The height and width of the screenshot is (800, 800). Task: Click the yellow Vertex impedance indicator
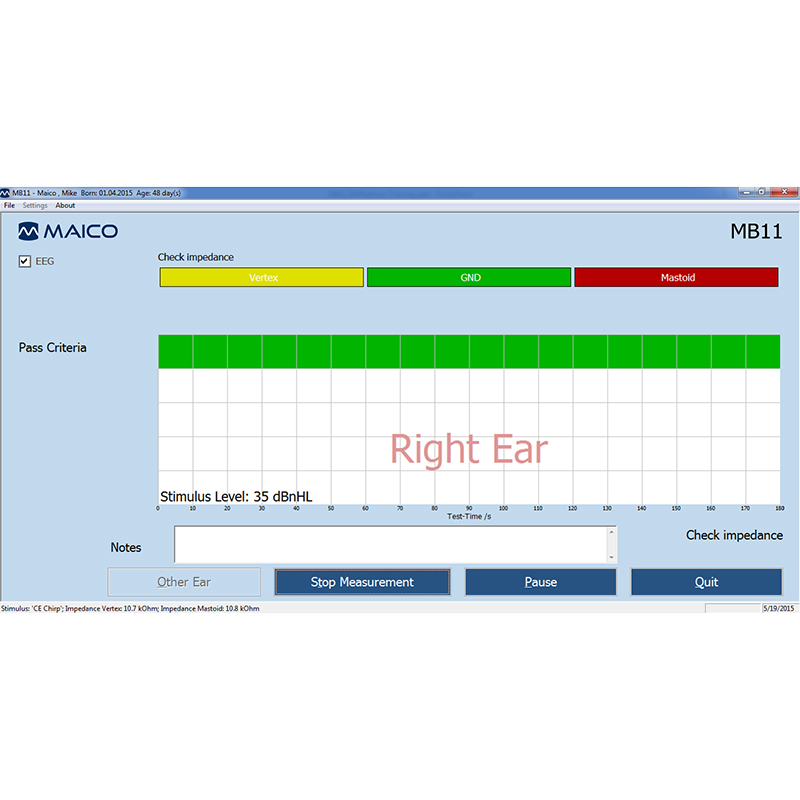262,277
